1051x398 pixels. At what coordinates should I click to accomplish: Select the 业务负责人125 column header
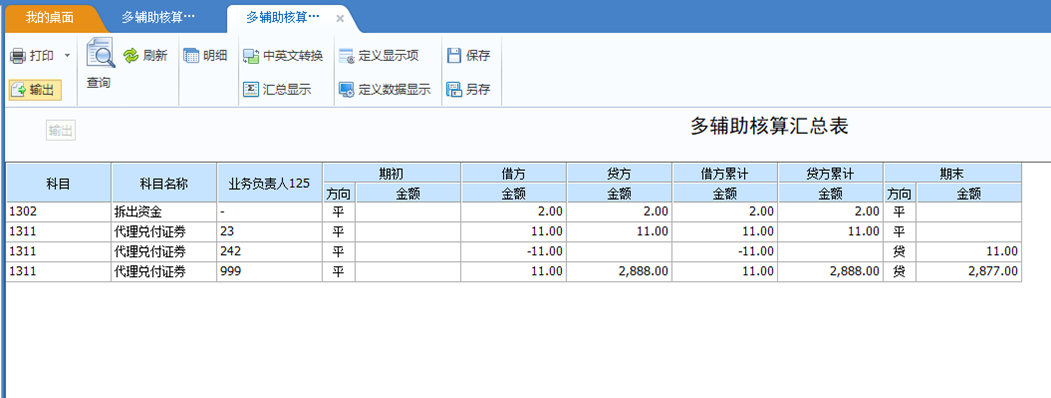coord(269,182)
